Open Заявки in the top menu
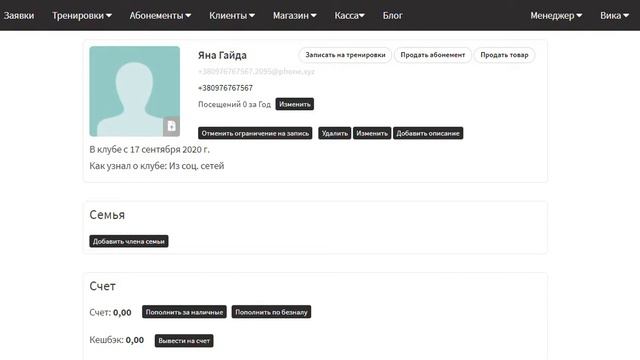This screenshot has height=360, width=640. click(19, 16)
